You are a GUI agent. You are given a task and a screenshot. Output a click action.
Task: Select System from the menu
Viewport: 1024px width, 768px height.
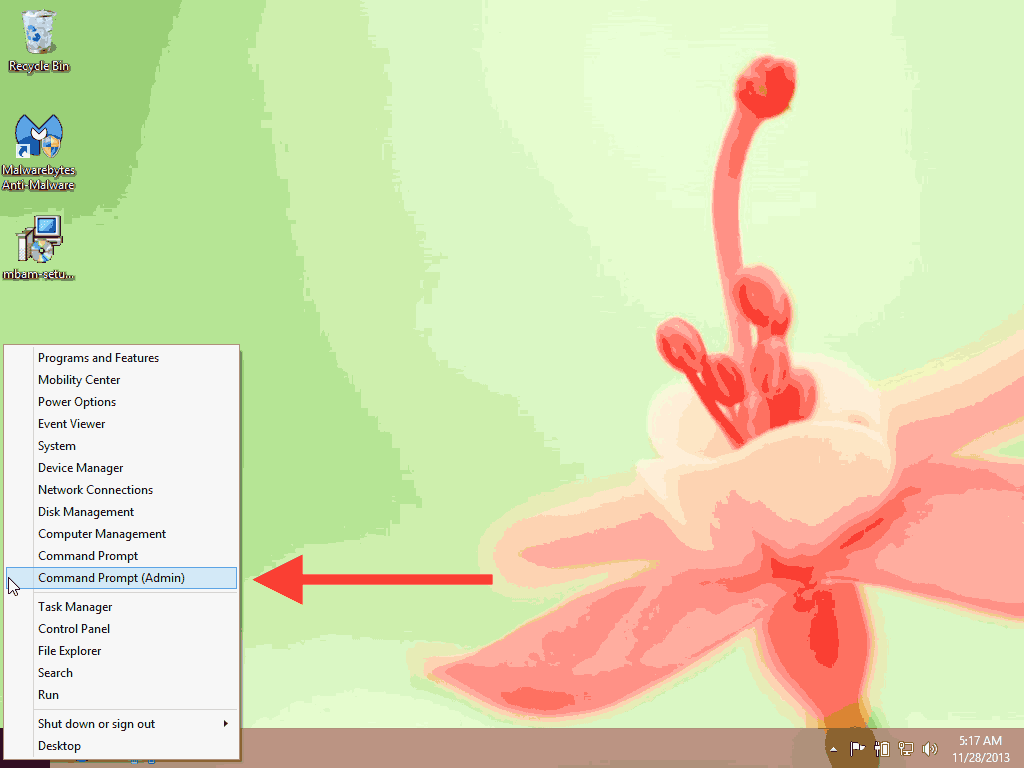pyautogui.click(x=121, y=446)
